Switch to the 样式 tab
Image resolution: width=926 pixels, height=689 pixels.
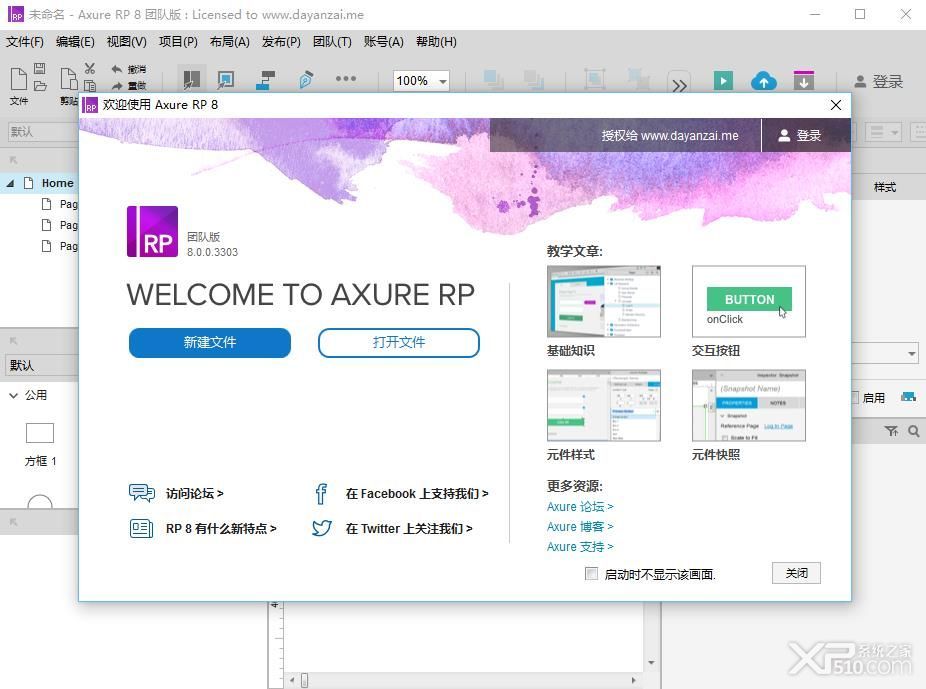(885, 188)
